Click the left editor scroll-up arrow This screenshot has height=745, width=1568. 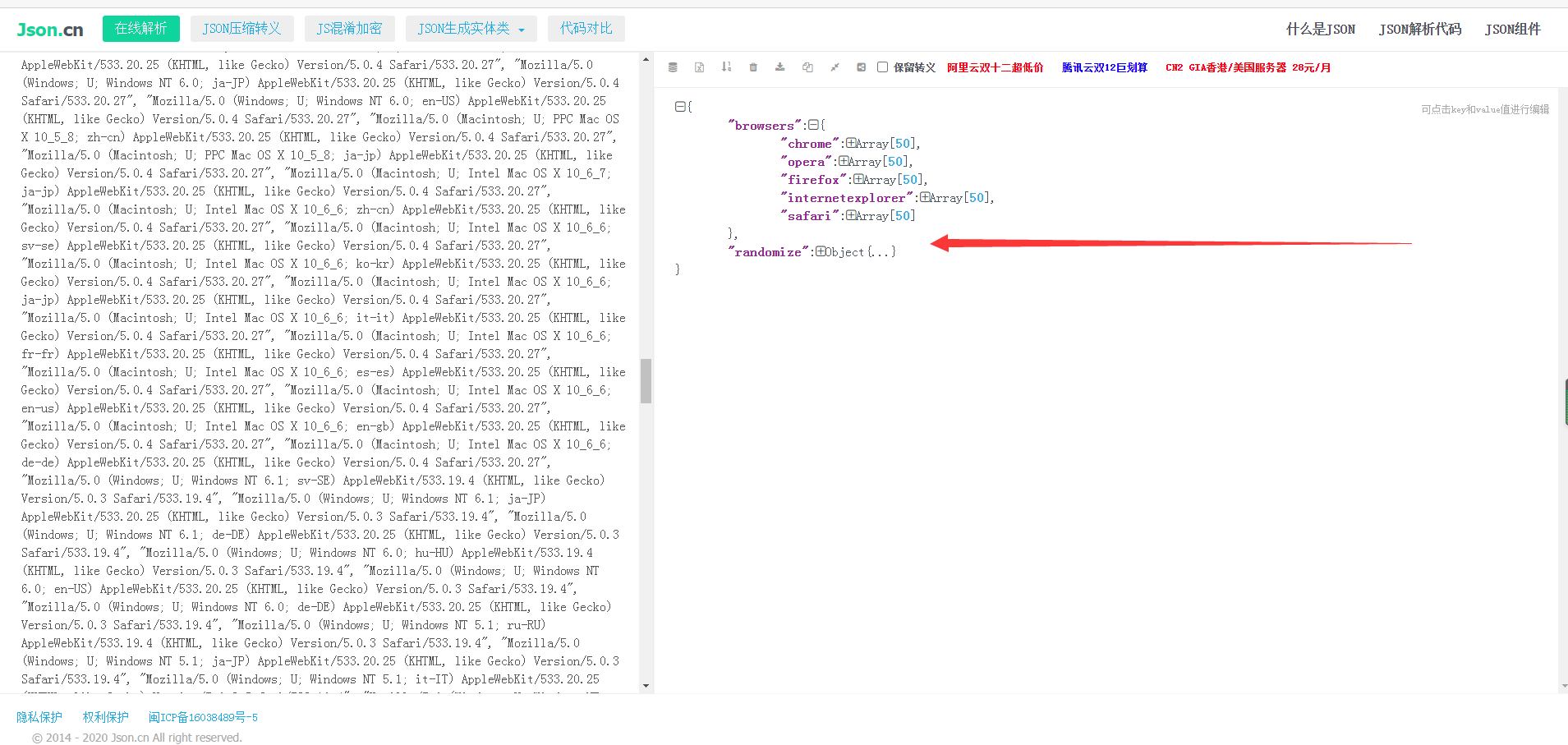[646, 60]
